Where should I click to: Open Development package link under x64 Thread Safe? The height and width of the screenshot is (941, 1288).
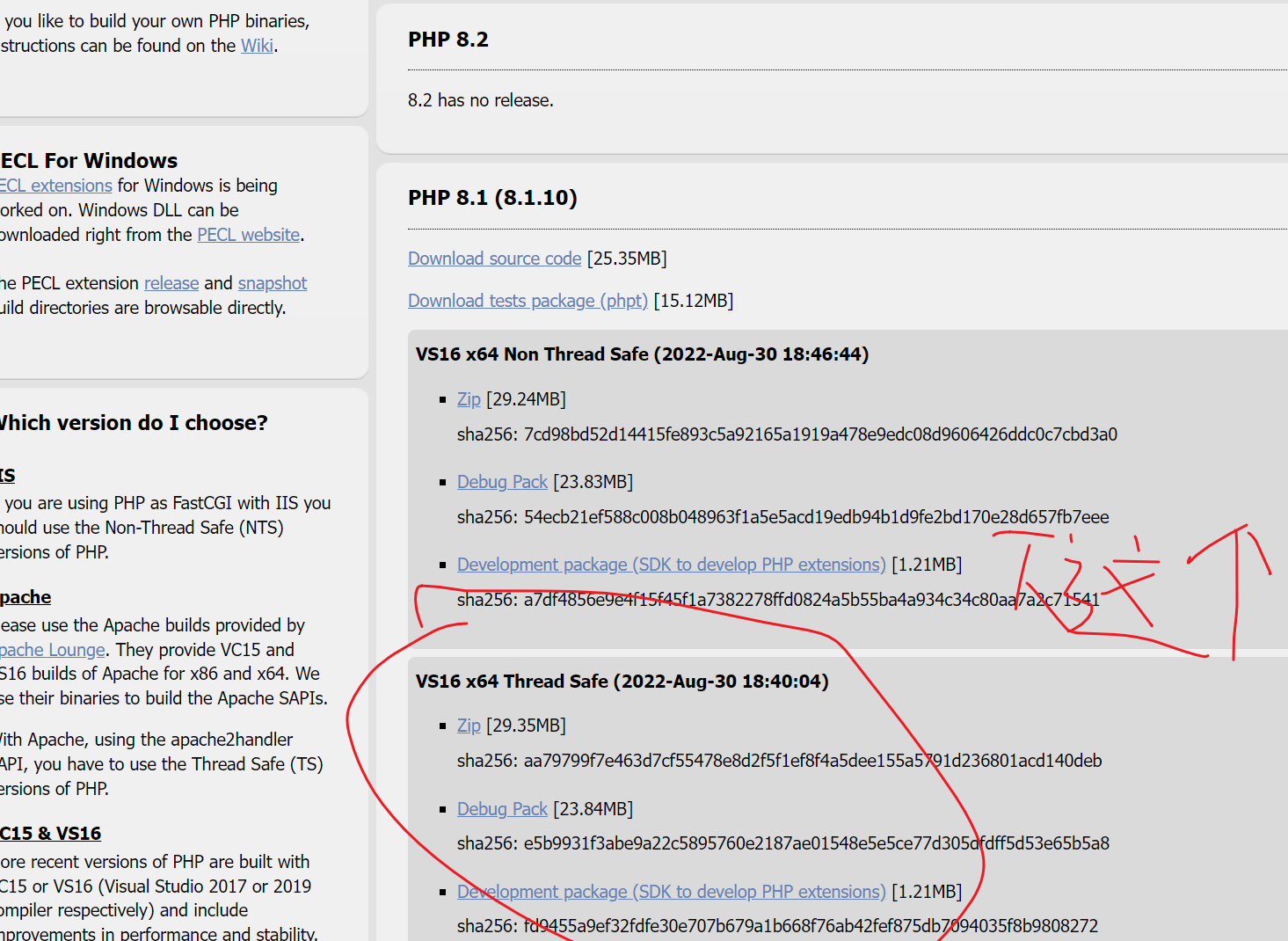pos(672,892)
